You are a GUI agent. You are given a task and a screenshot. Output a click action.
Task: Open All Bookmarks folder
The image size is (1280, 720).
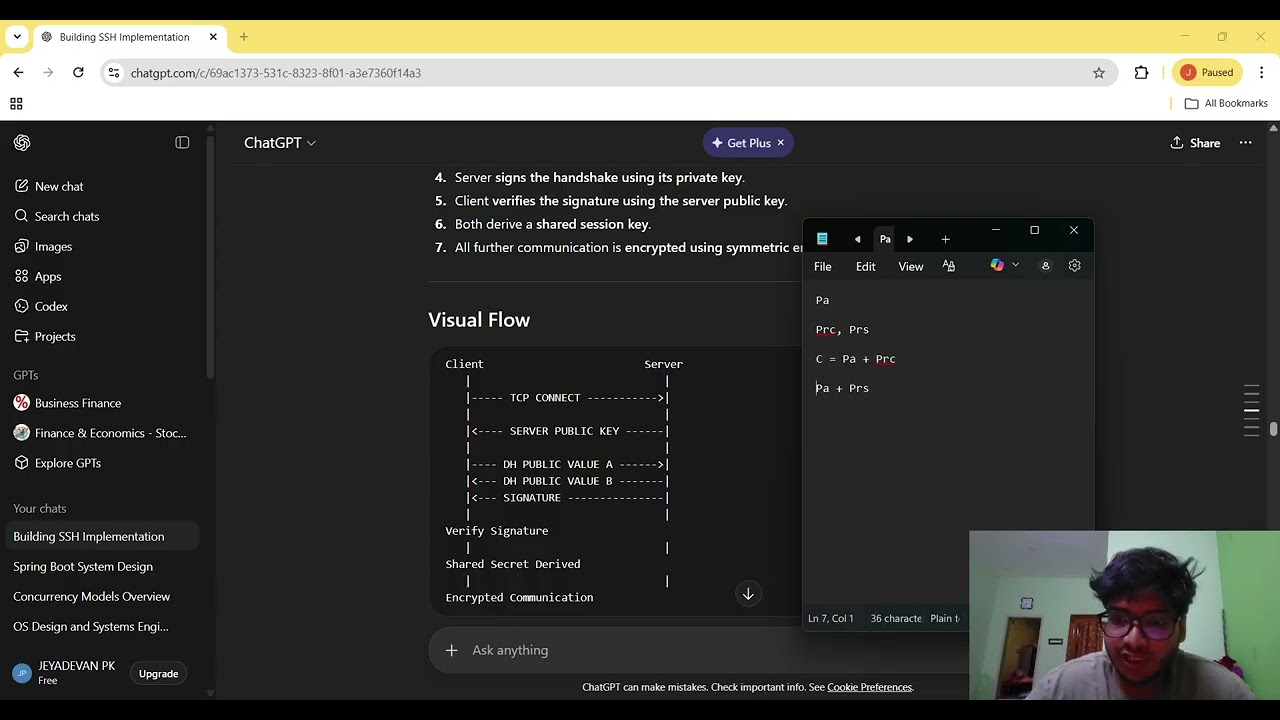coord(1226,103)
